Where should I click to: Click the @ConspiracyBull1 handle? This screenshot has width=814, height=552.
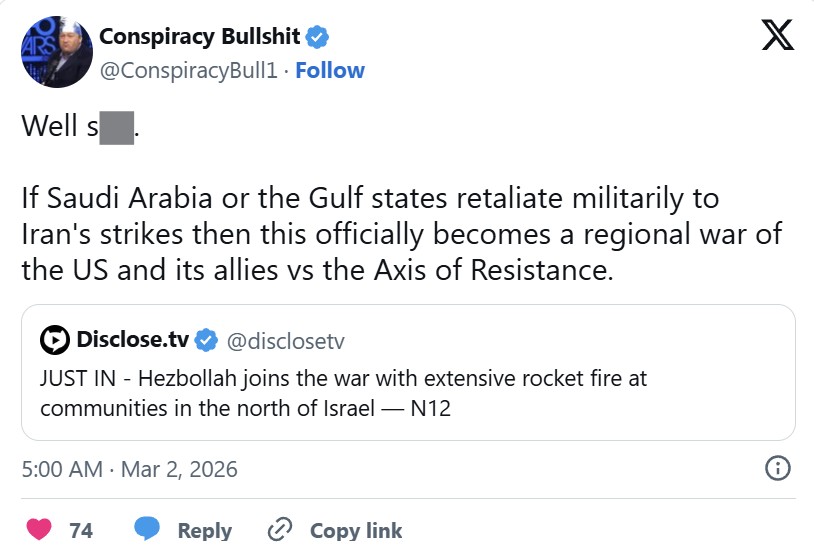click(192, 70)
